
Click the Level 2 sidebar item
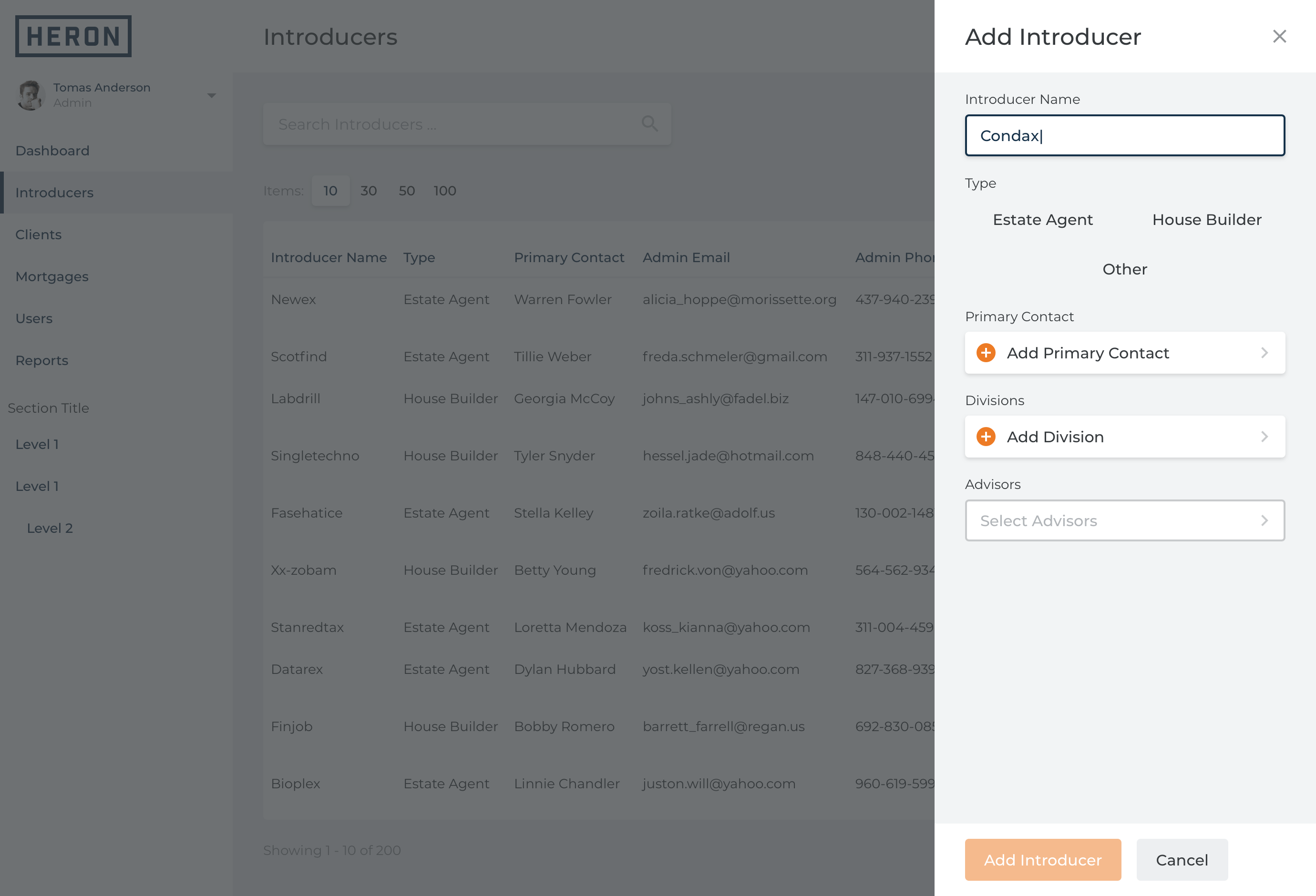[x=50, y=528]
